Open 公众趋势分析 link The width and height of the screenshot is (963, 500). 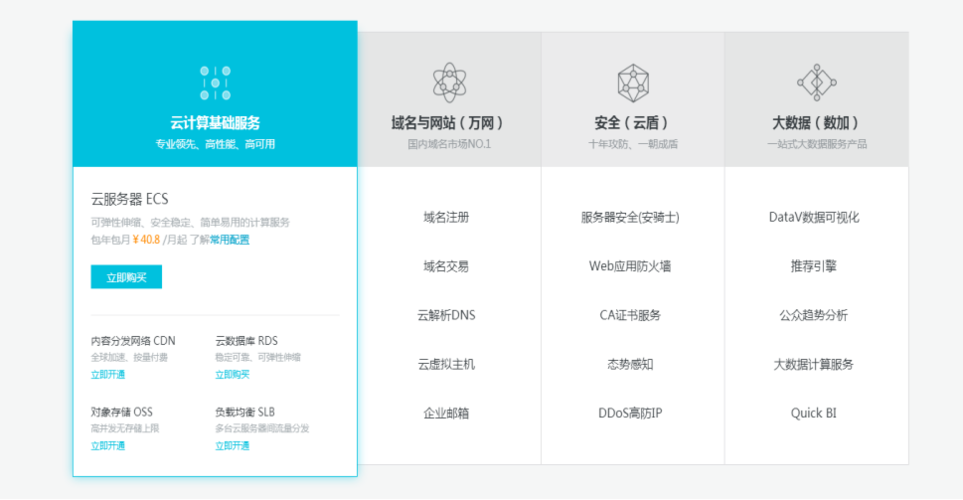pos(814,315)
